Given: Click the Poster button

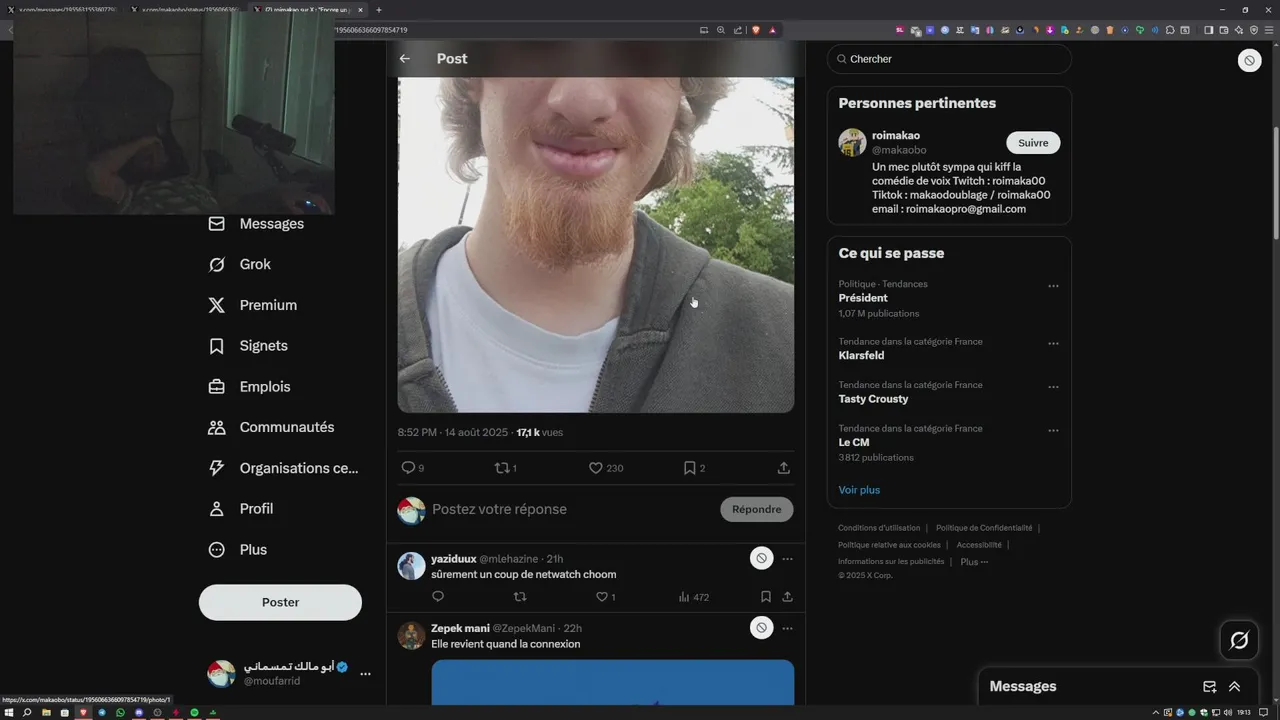Looking at the screenshot, I should click(x=280, y=602).
